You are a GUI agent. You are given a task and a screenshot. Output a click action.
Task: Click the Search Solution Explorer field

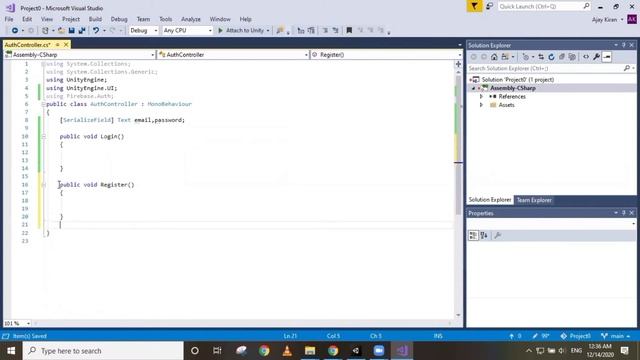coord(550,69)
